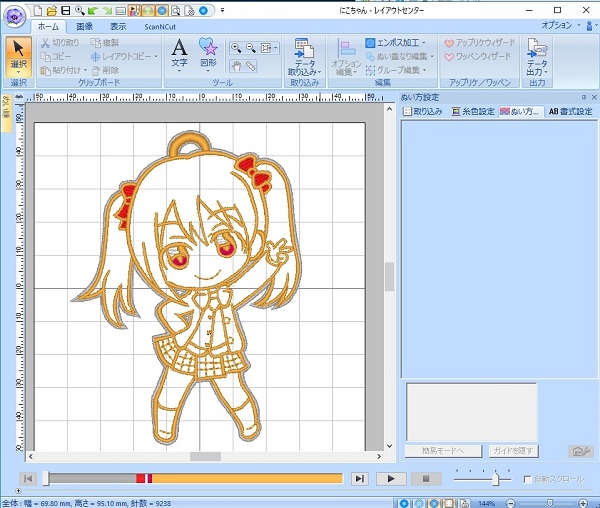
Task: Open the 糸色設定 panel tab
Action: pos(472,111)
